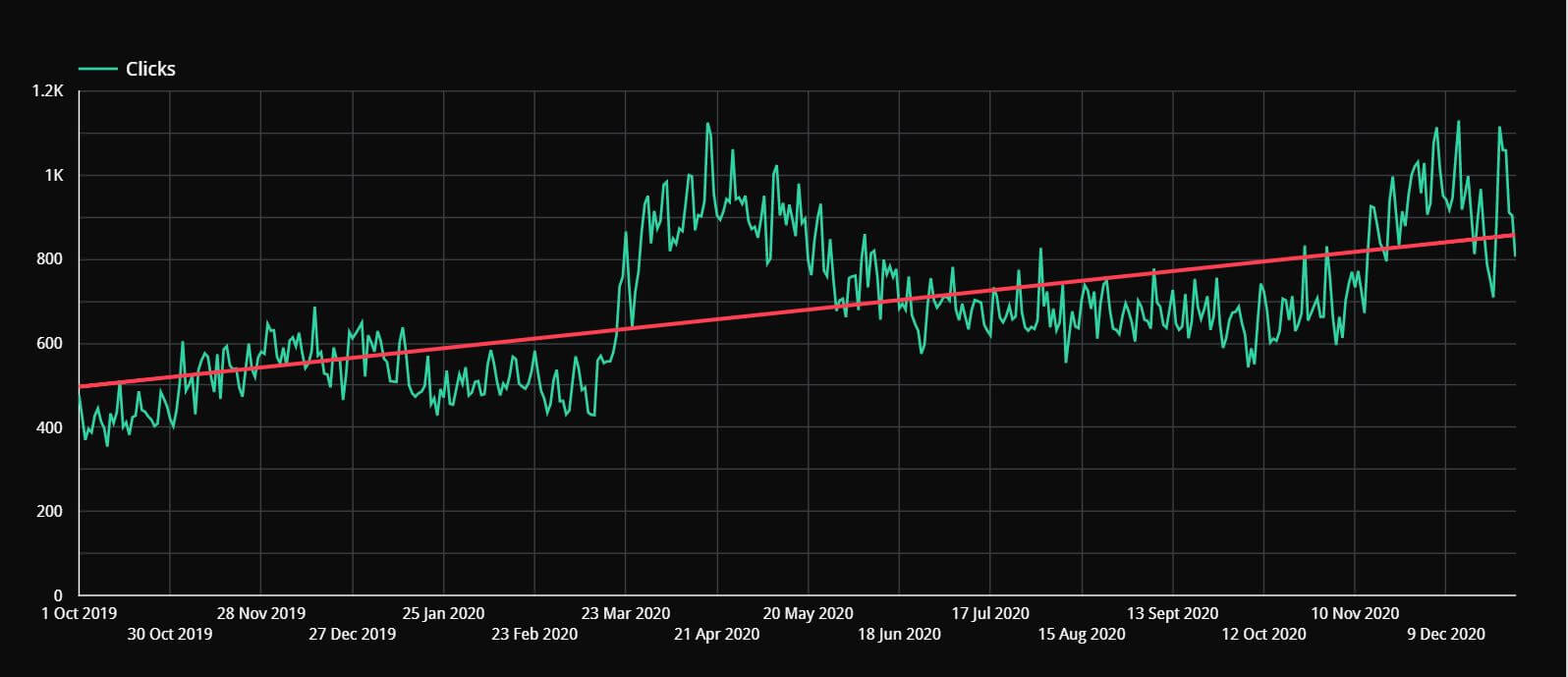The width and height of the screenshot is (1568, 677).
Task: Click the 17 Jul 2020 date label
Action: tap(990, 613)
